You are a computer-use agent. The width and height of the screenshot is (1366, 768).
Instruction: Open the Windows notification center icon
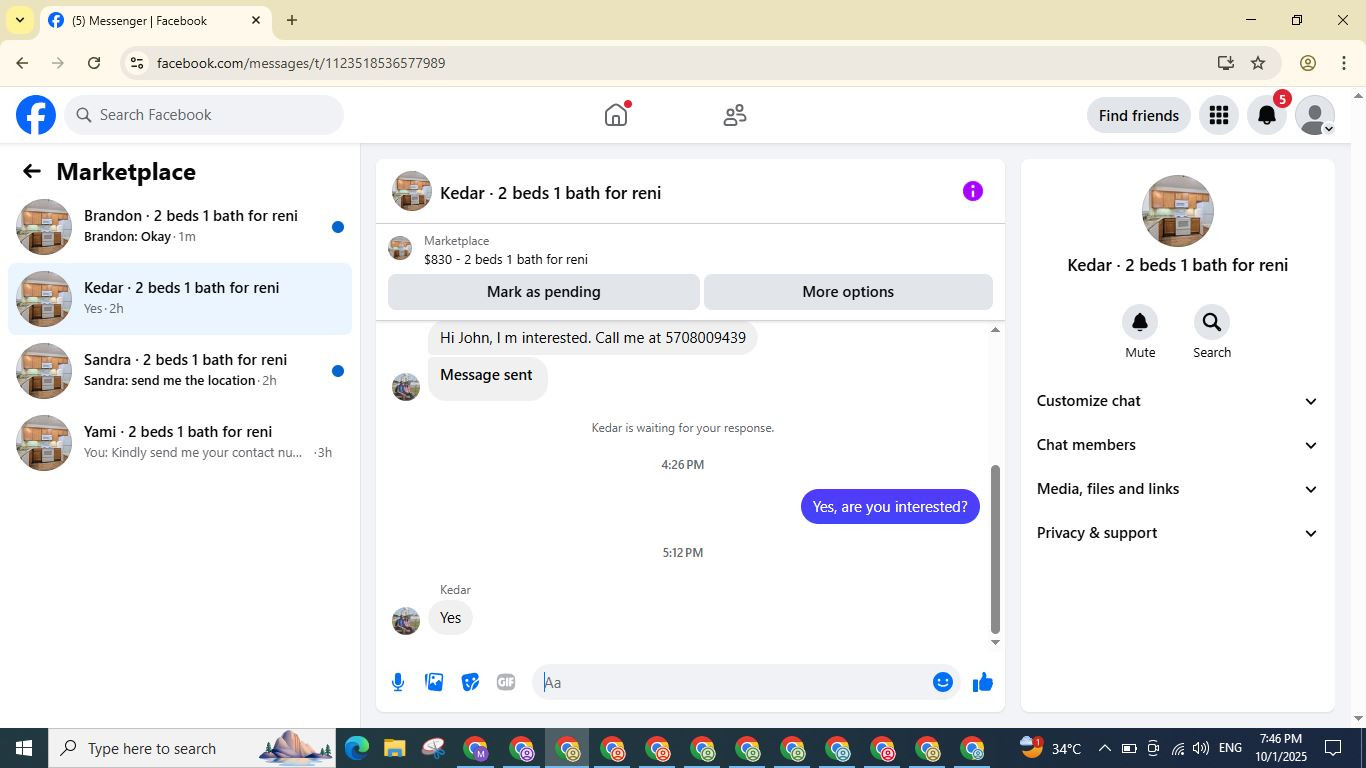pos(1333,748)
